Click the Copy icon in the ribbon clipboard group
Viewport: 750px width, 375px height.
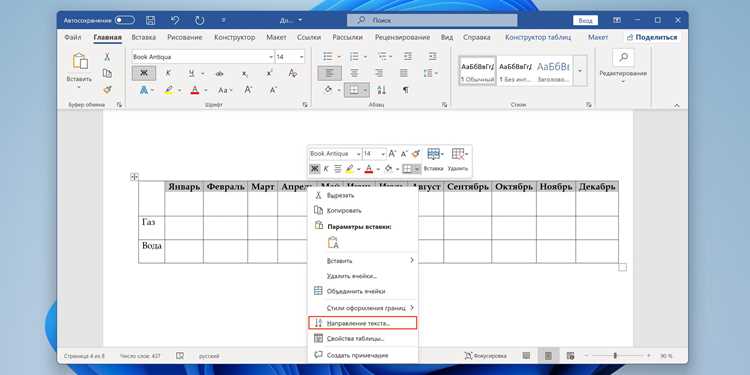(107, 73)
